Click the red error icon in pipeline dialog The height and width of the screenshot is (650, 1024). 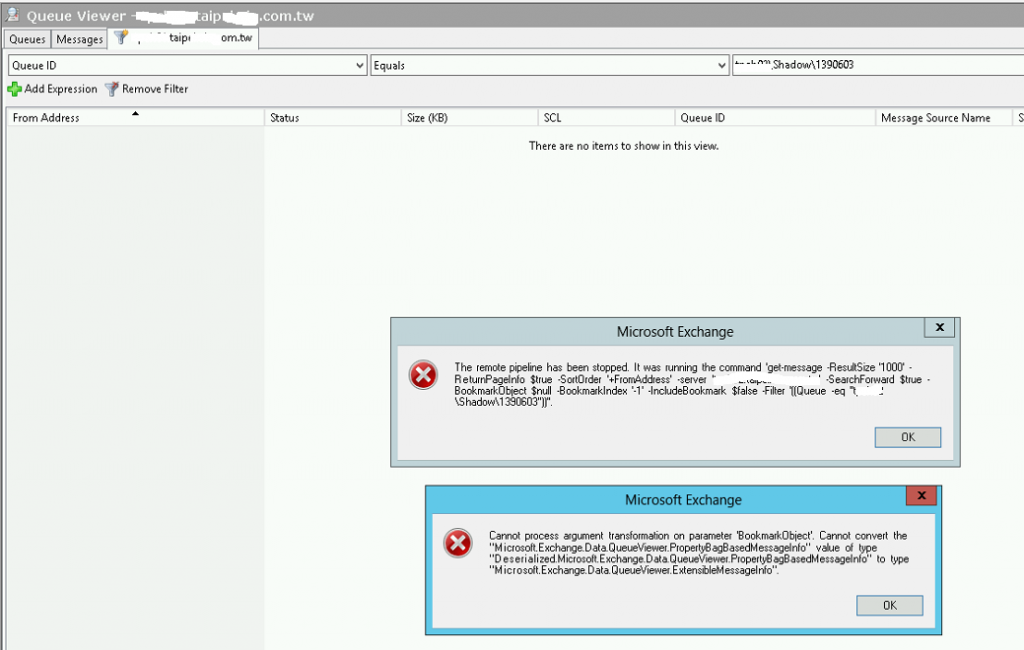[x=423, y=375]
